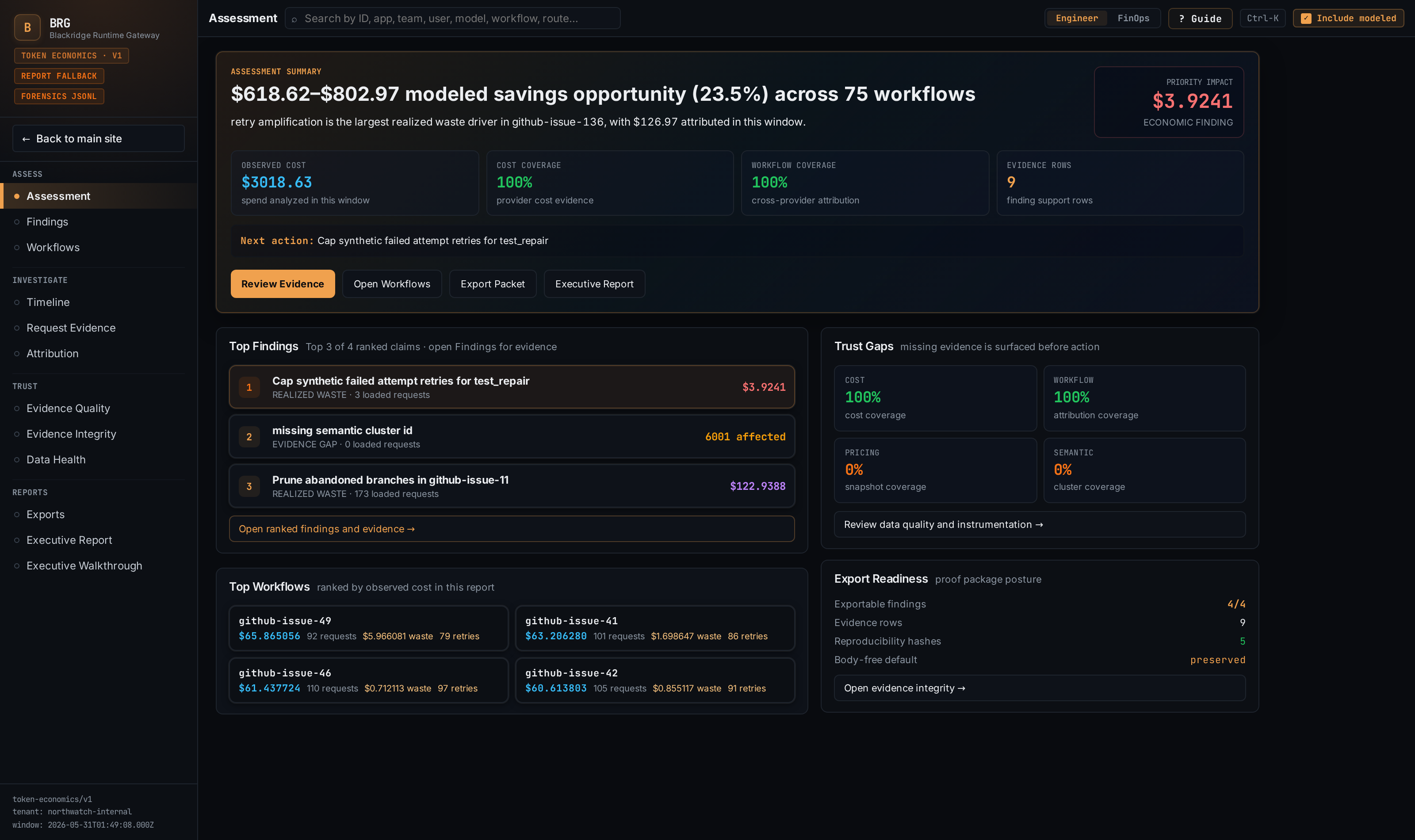Open Exports page
This screenshot has width=1415, height=840.
pyautogui.click(x=99, y=515)
